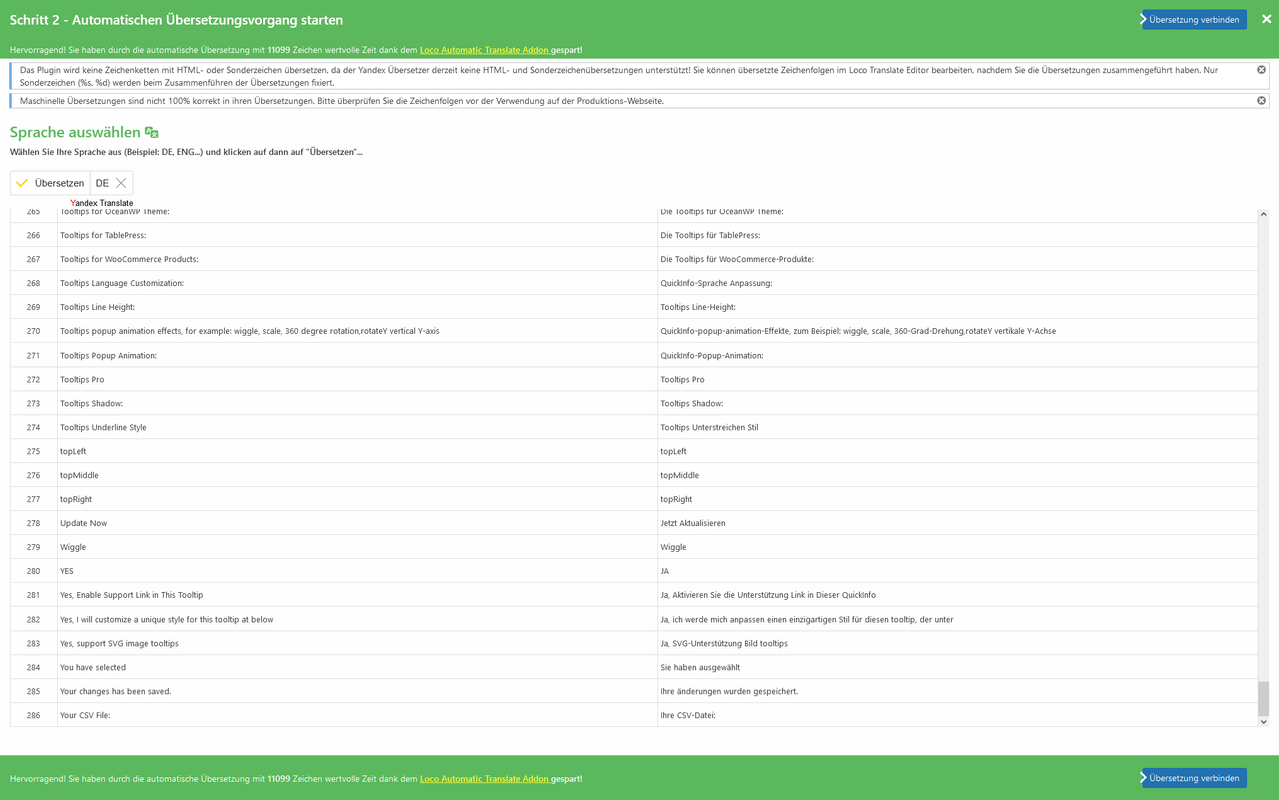Open Loco Automatic Translate Addon link in bottom banner
This screenshot has height=800, width=1279.
click(x=484, y=779)
